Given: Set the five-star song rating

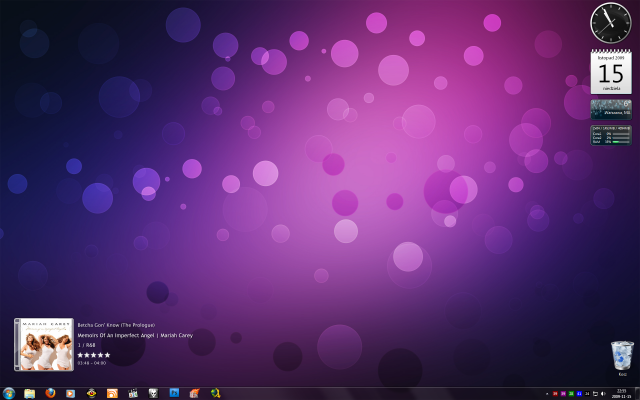Looking at the screenshot, I should click(x=94, y=355).
